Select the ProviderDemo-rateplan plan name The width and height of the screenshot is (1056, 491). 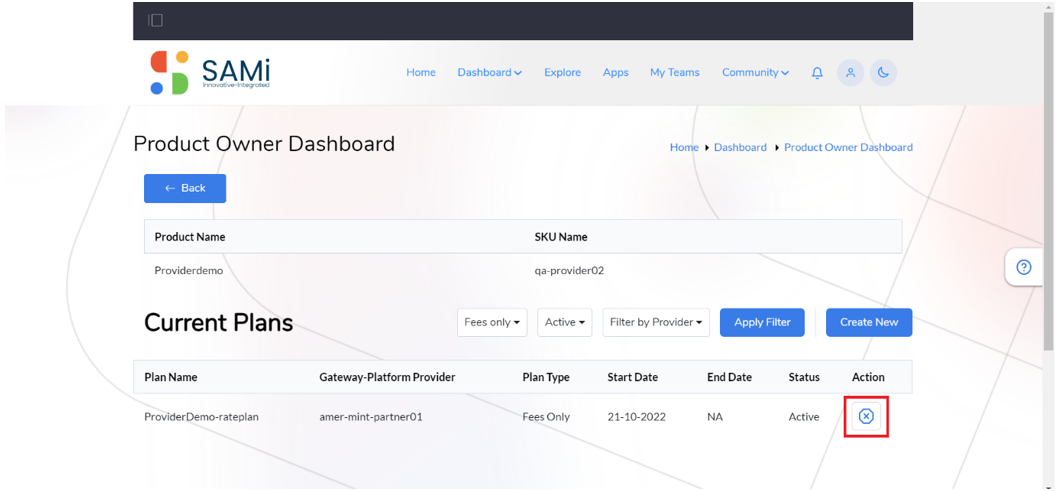pos(201,417)
